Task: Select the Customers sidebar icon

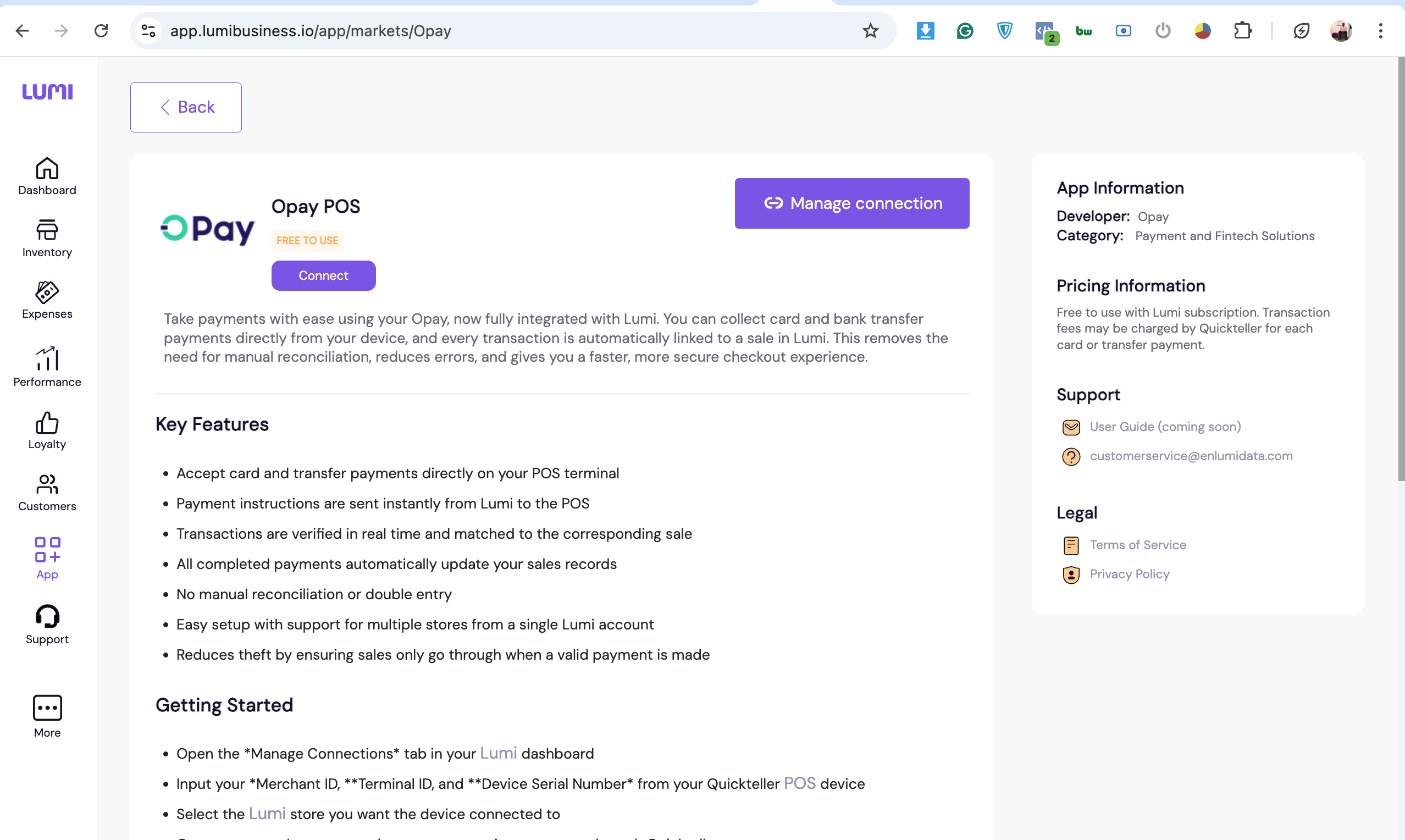Action: pos(47,484)
